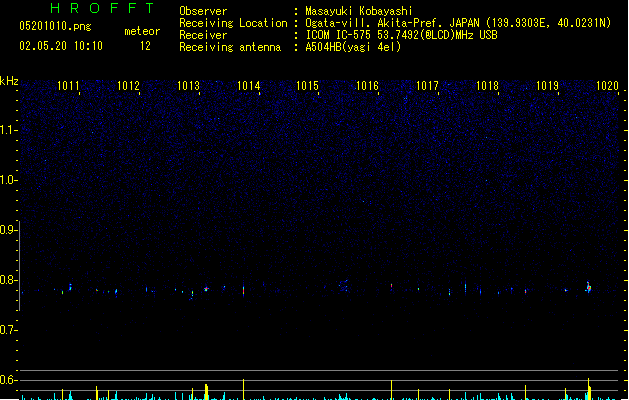Select the file name 05201010.png
Screen dimensions: 629x400
55,26
